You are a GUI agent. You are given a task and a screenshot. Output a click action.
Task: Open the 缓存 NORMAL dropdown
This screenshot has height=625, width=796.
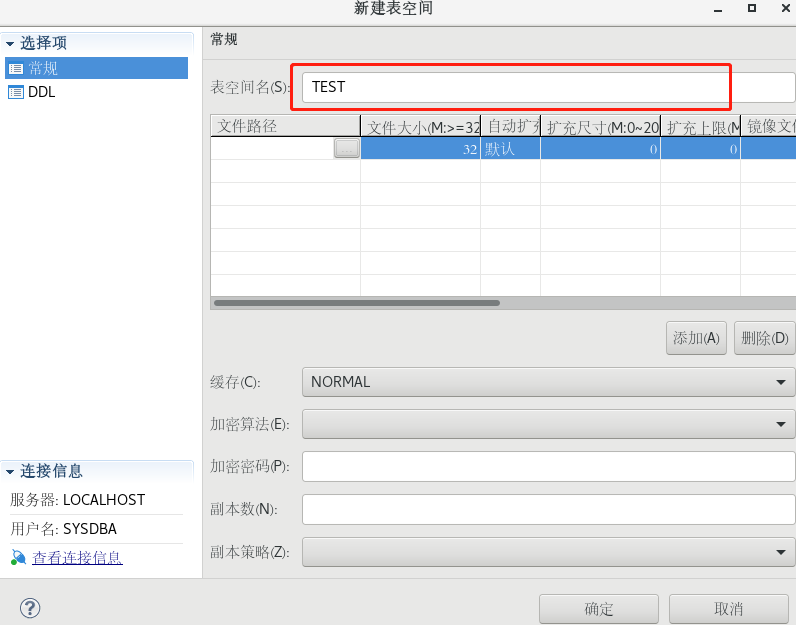click(x=548, y=382)
